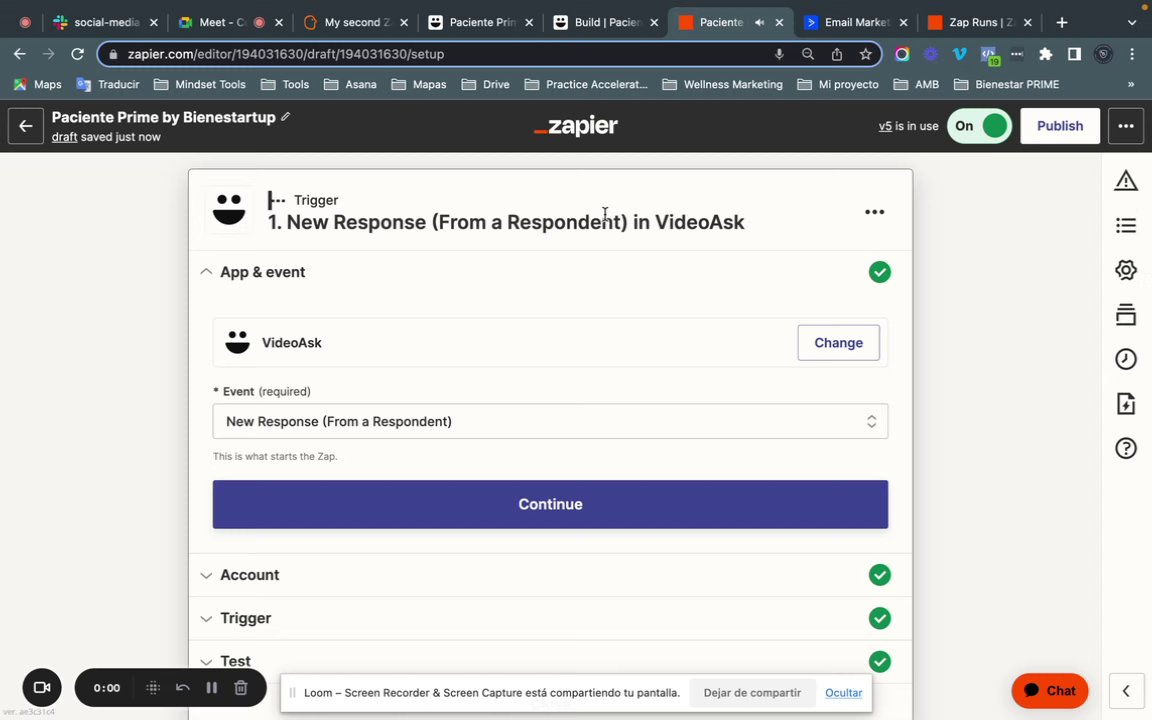The width and height of the screenshot is (1152, 720).
Task: Open a new browser tab
Action: pos(1062,23)
